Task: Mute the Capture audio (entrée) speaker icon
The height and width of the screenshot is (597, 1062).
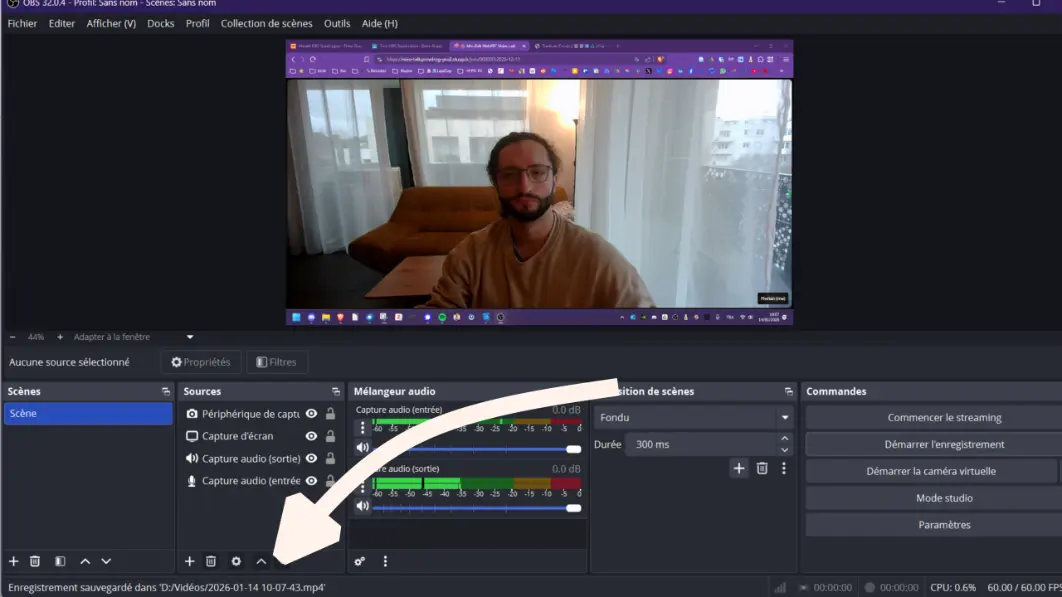Action: click(362, 447)
